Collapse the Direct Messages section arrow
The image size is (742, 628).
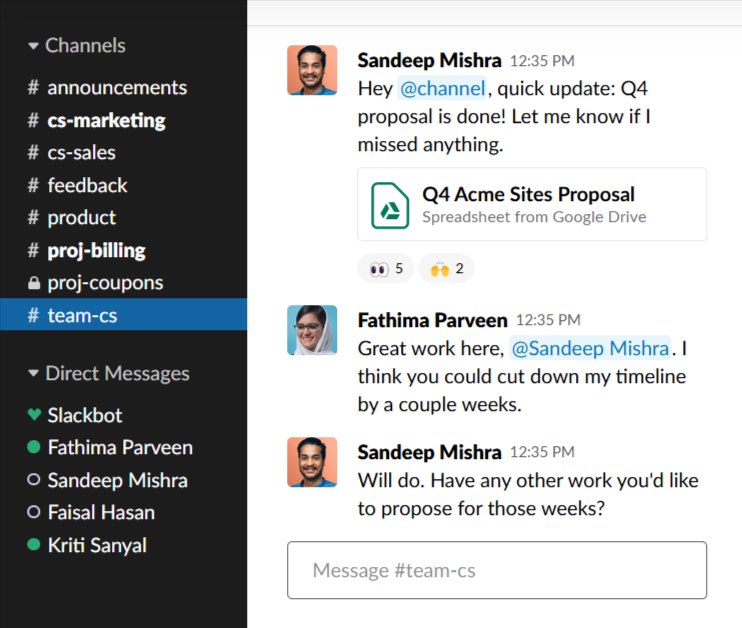[34, 374]
